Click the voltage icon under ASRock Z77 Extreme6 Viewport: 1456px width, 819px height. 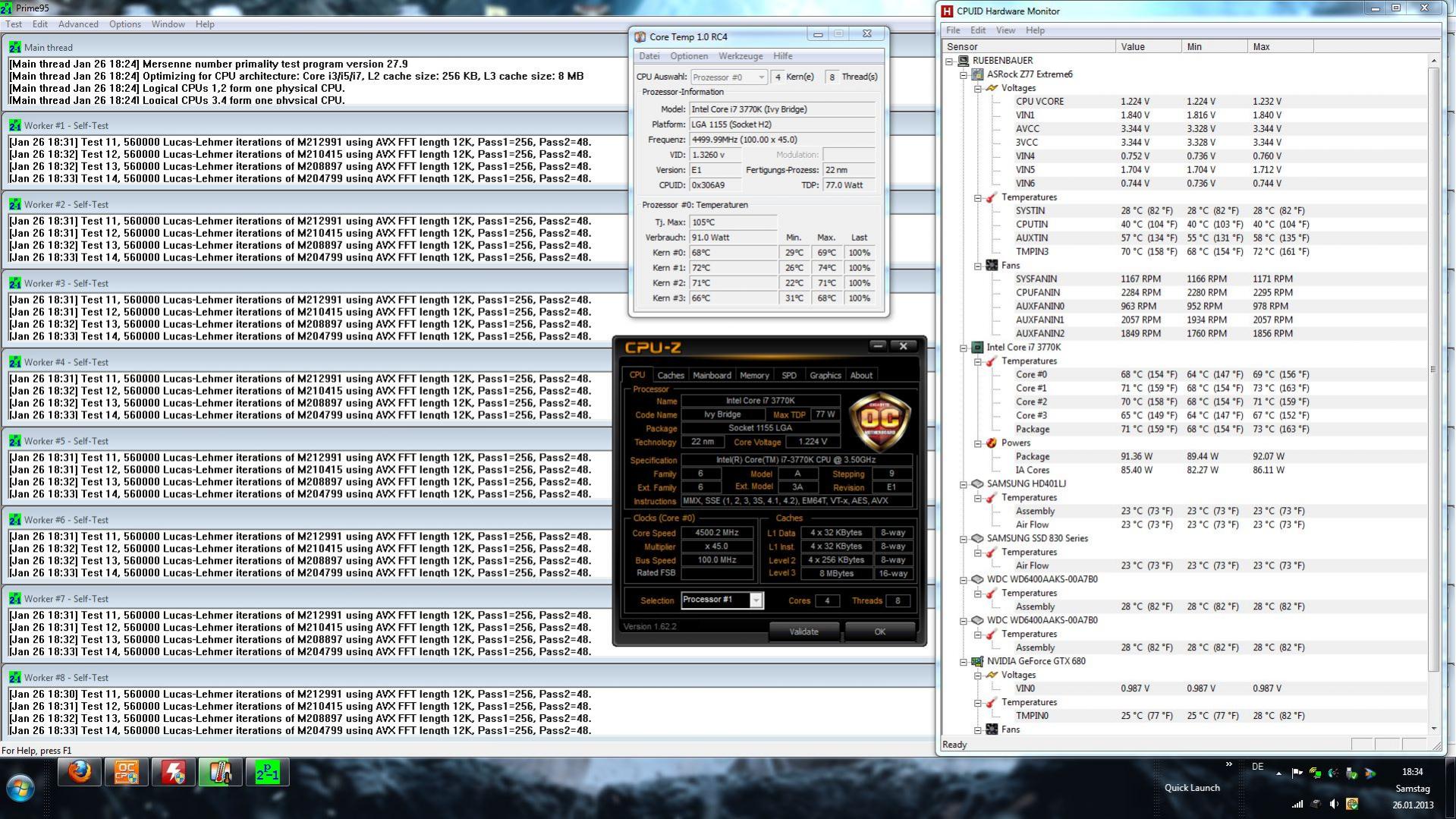[992, 88]
